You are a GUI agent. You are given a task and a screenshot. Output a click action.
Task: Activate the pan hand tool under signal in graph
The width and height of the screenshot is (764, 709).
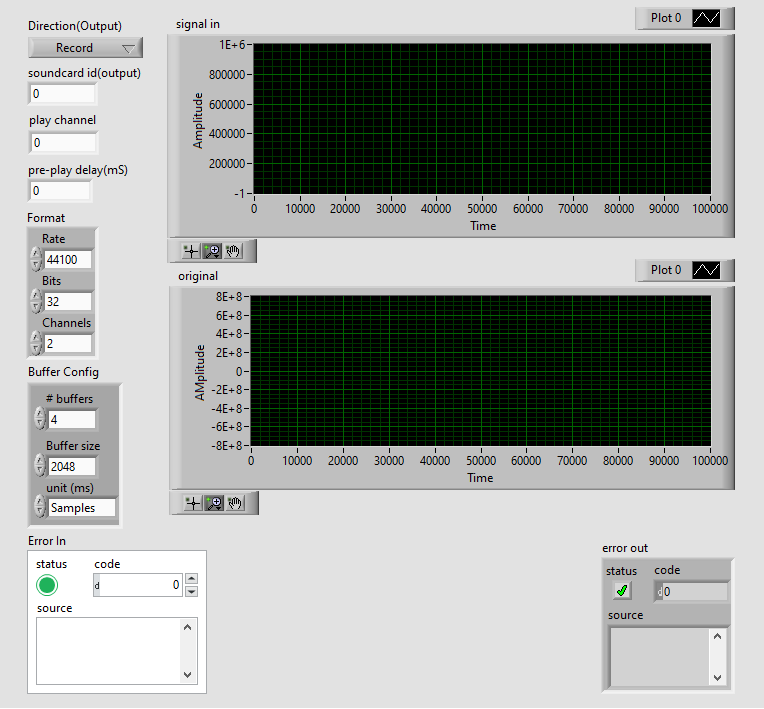pyautogui.click(x=235, y=250)
